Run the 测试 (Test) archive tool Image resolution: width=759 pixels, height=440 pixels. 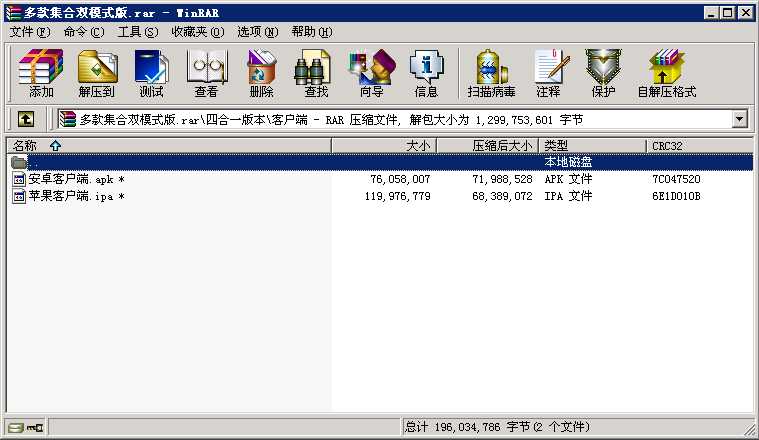tap(152, 73)
